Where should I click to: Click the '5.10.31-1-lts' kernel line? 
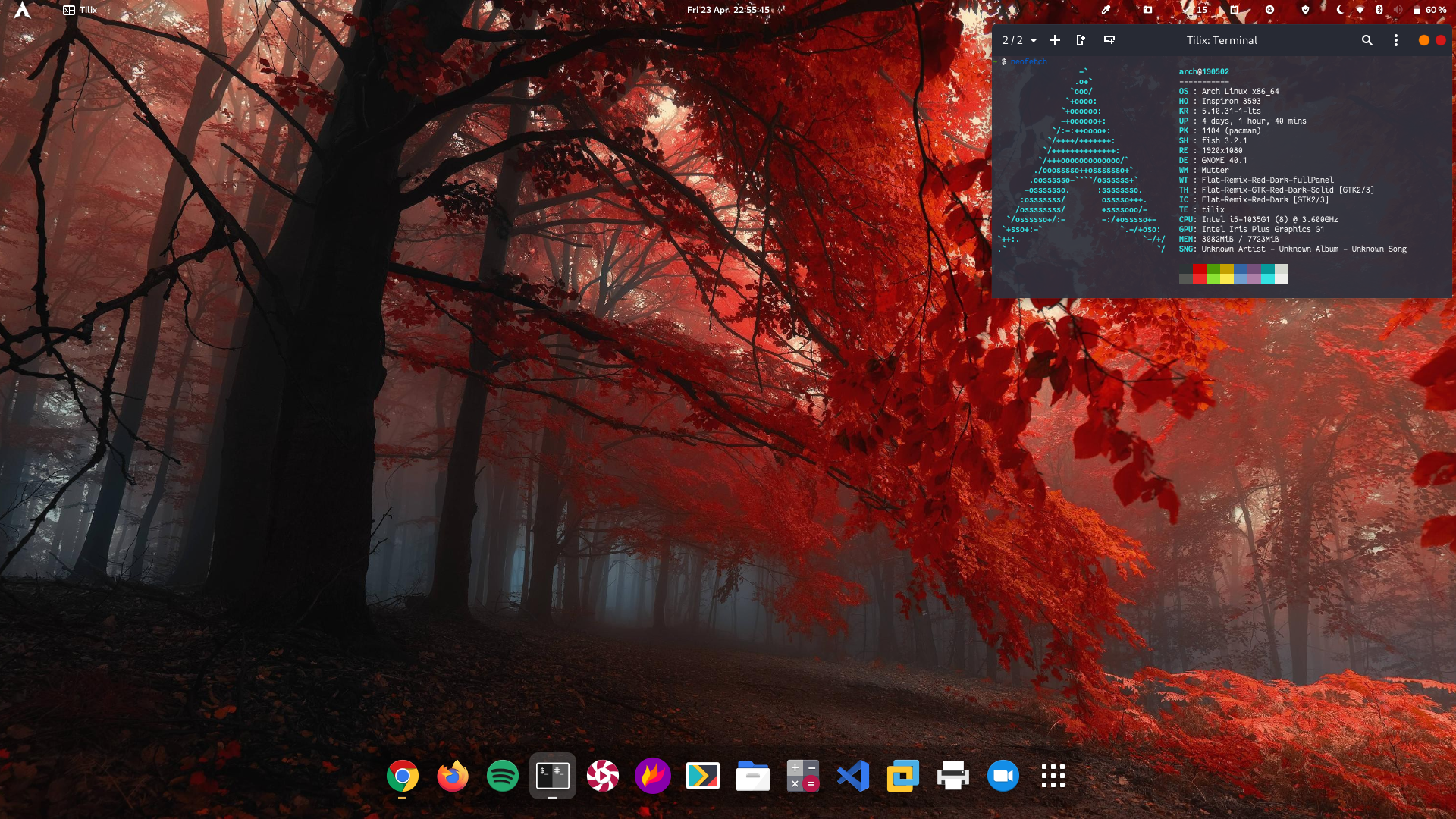[1231, 111]
